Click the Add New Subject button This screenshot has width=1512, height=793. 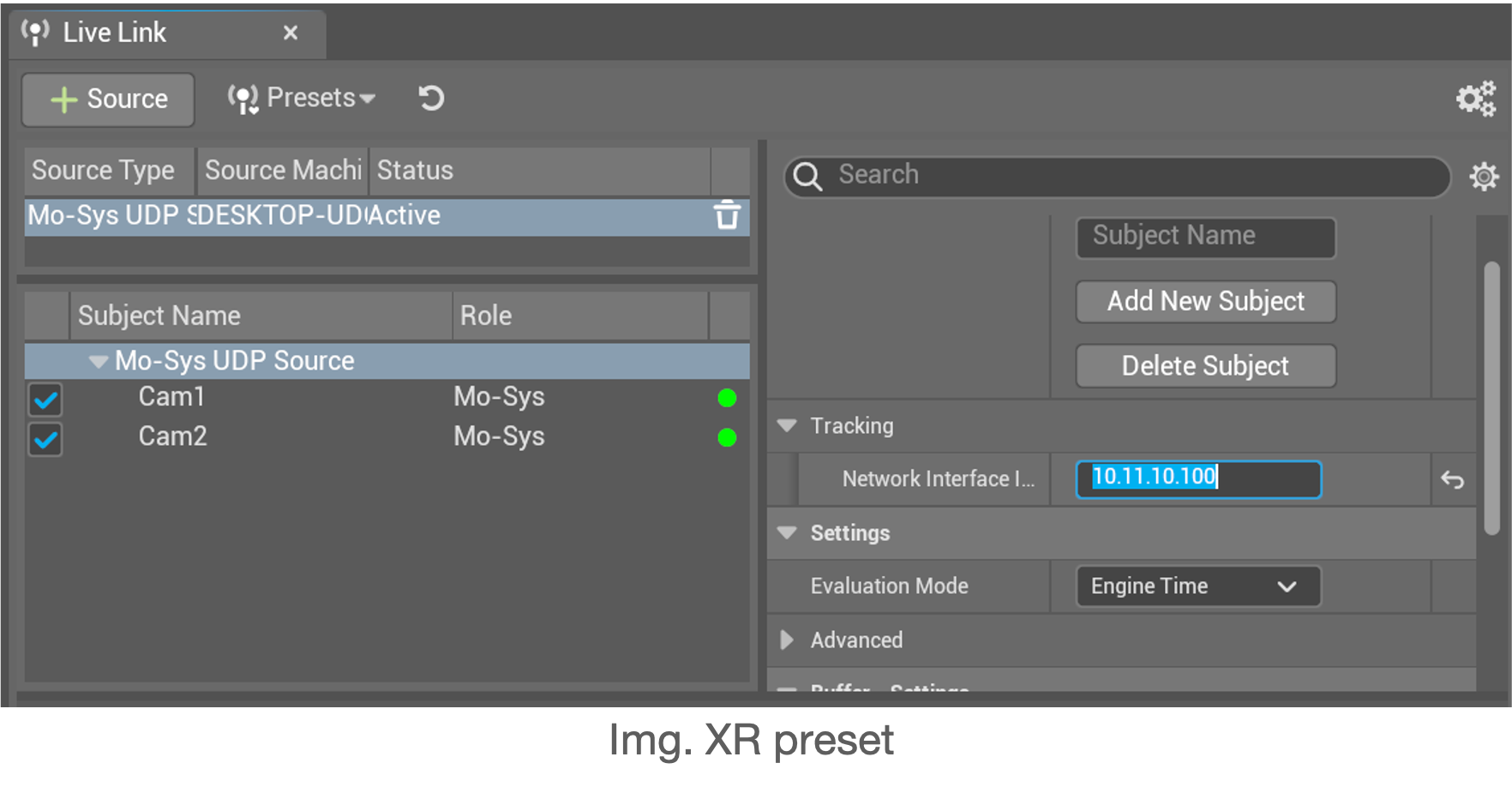1206,302
